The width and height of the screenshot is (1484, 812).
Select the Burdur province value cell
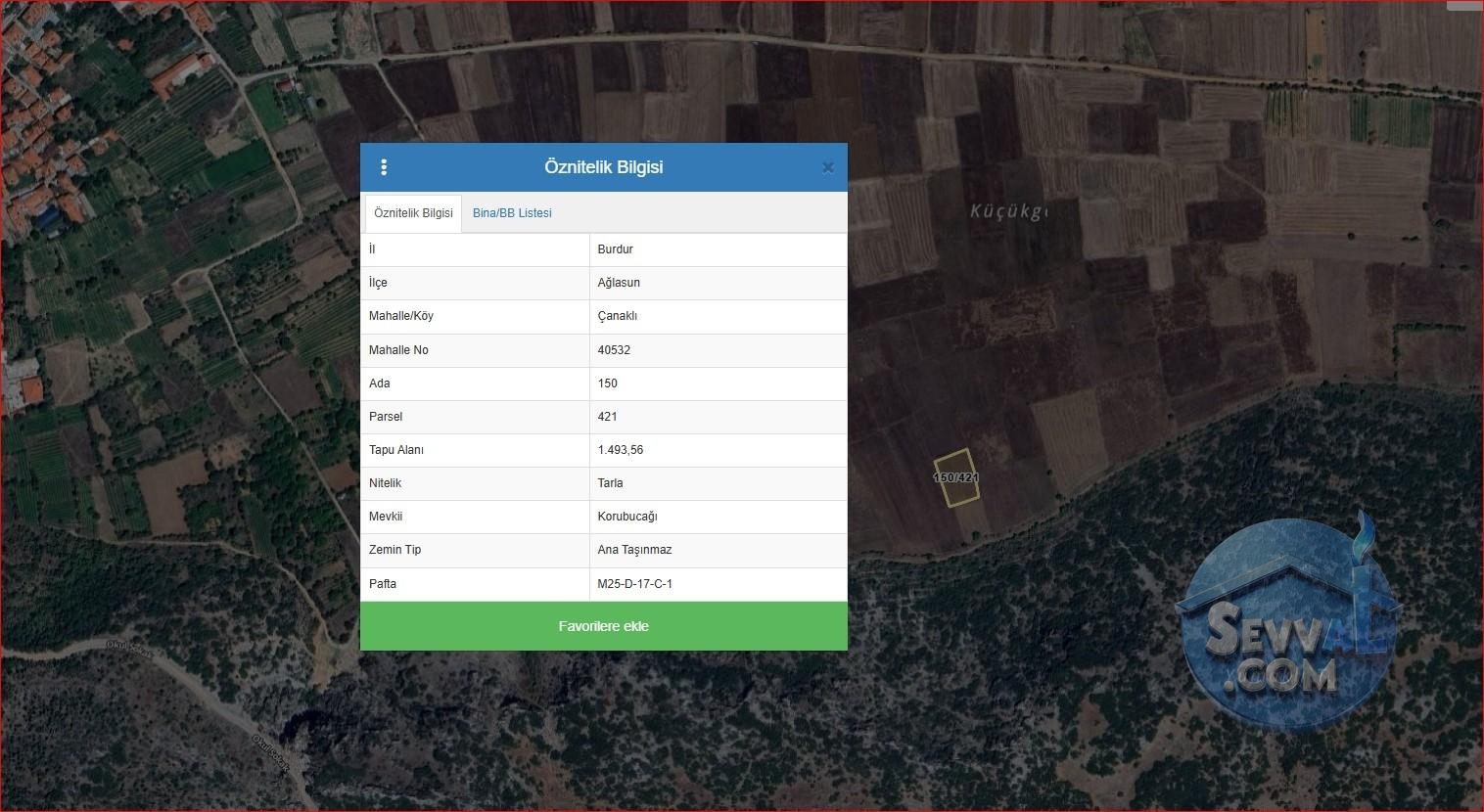tap(719, 249)
